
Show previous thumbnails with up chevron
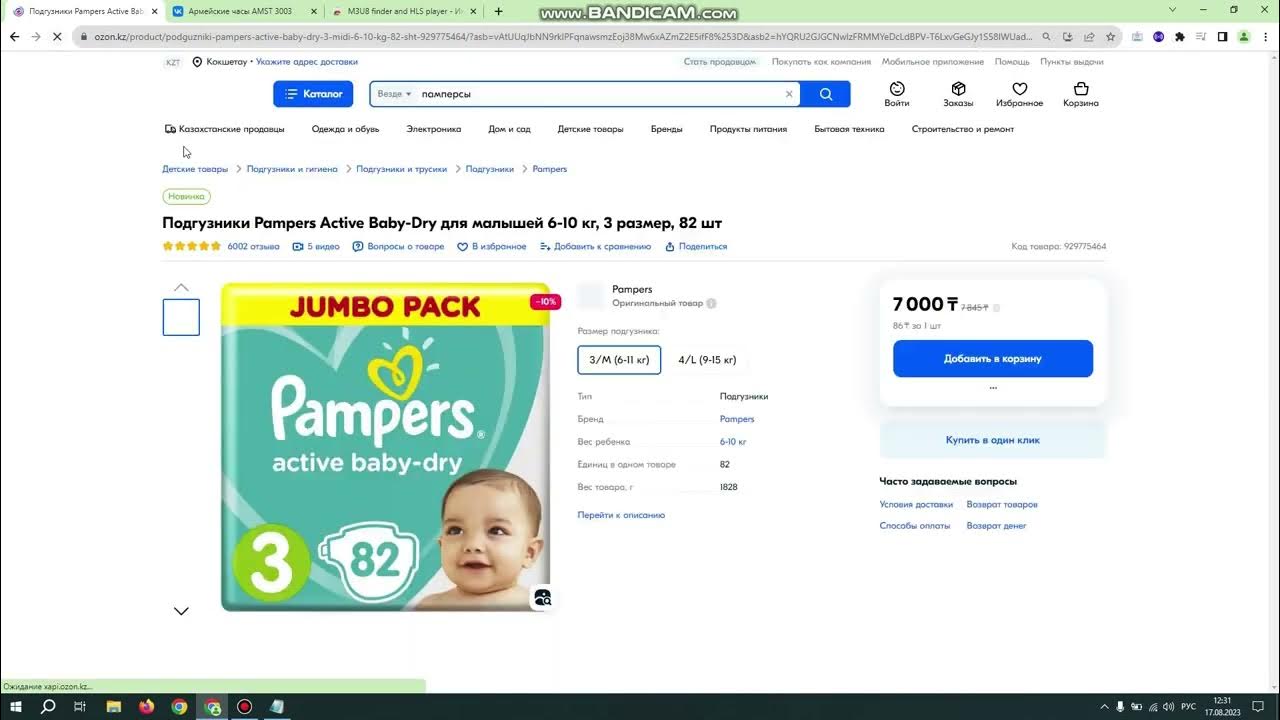click(x=181, y=288)
